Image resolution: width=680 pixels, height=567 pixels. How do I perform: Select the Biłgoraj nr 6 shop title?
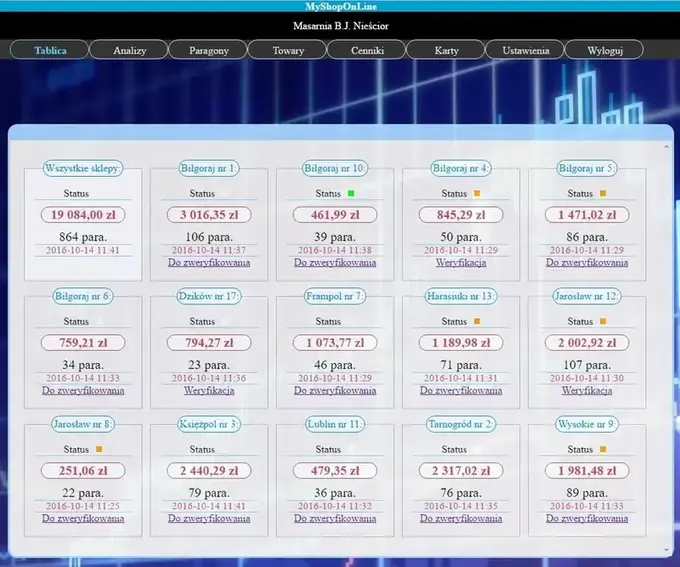83,296
